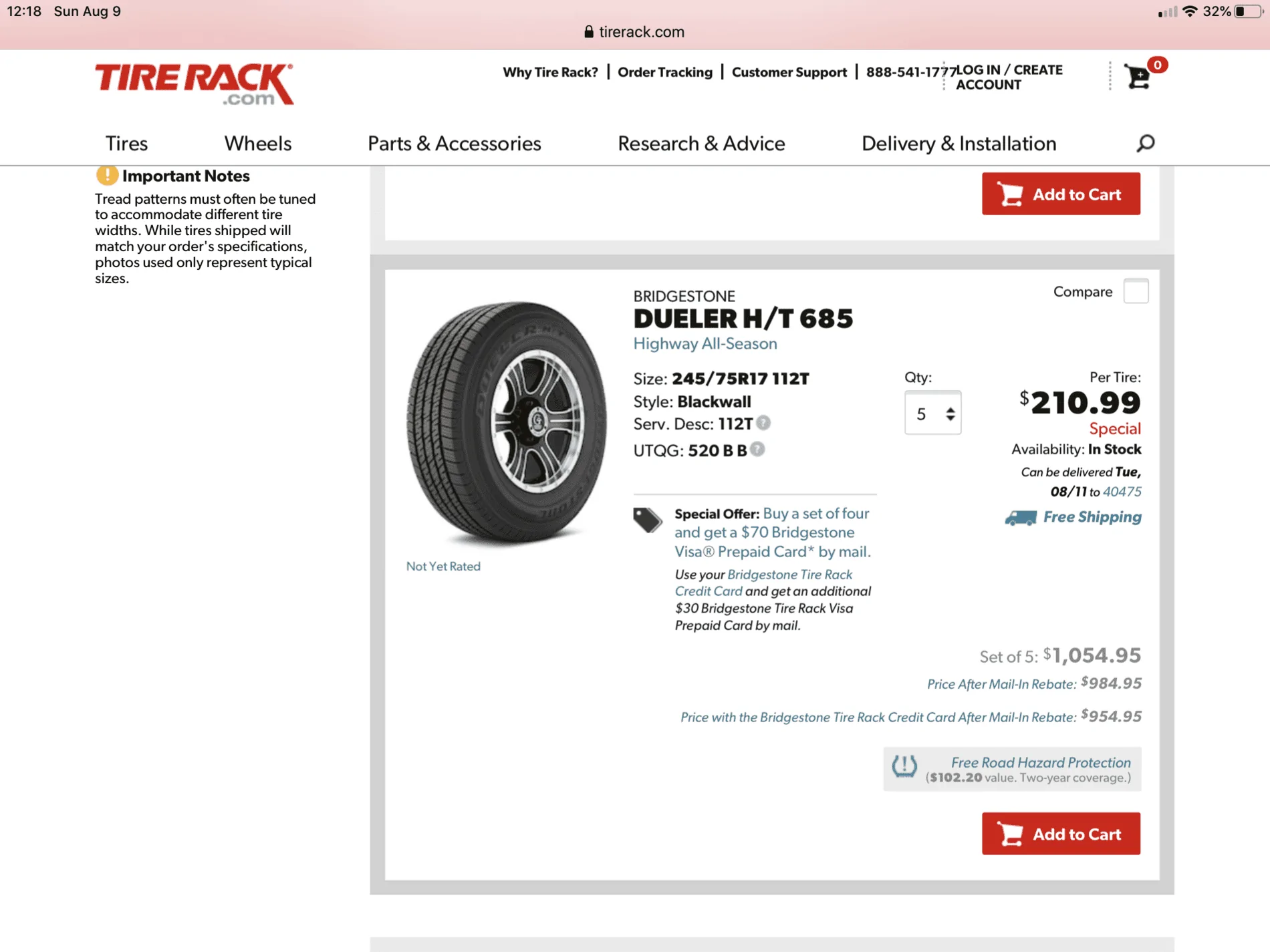1270x952 pixels.
Task: Click the red Special price label
Action: tap(1115, 428)
